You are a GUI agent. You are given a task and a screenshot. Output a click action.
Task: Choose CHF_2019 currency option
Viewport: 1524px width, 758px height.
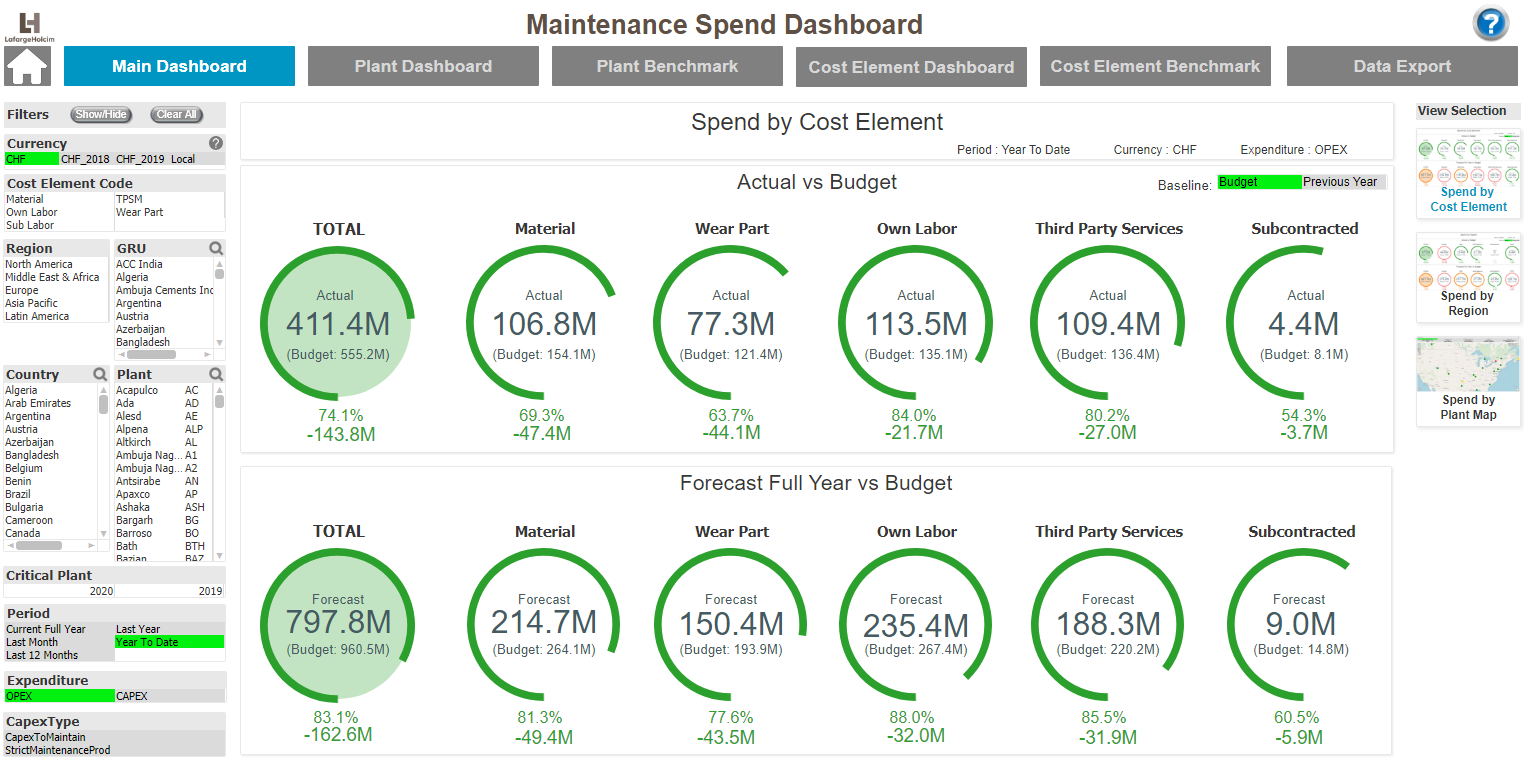click(141, 159)
